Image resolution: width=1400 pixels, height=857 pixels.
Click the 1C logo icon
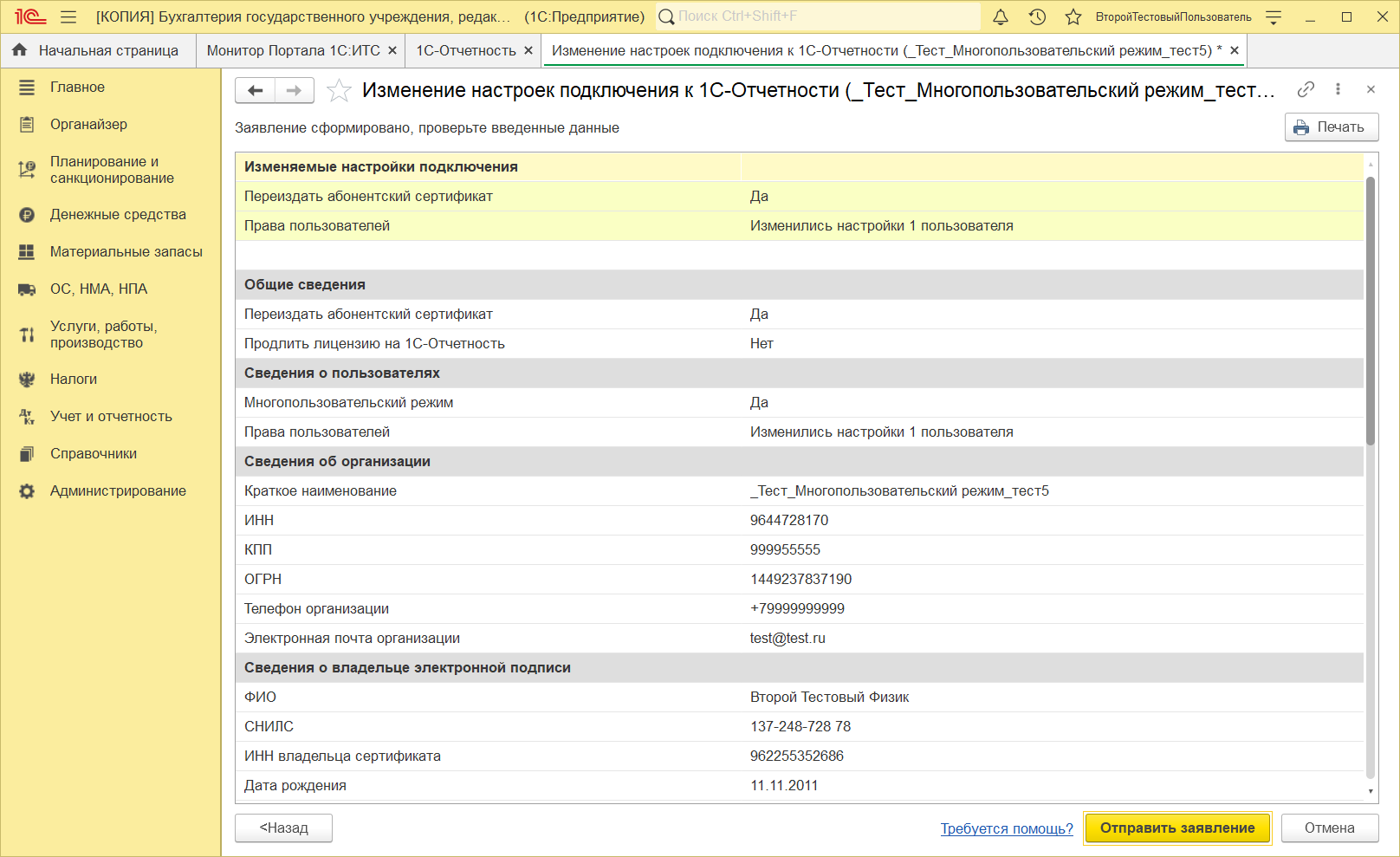tap(29, 16)
